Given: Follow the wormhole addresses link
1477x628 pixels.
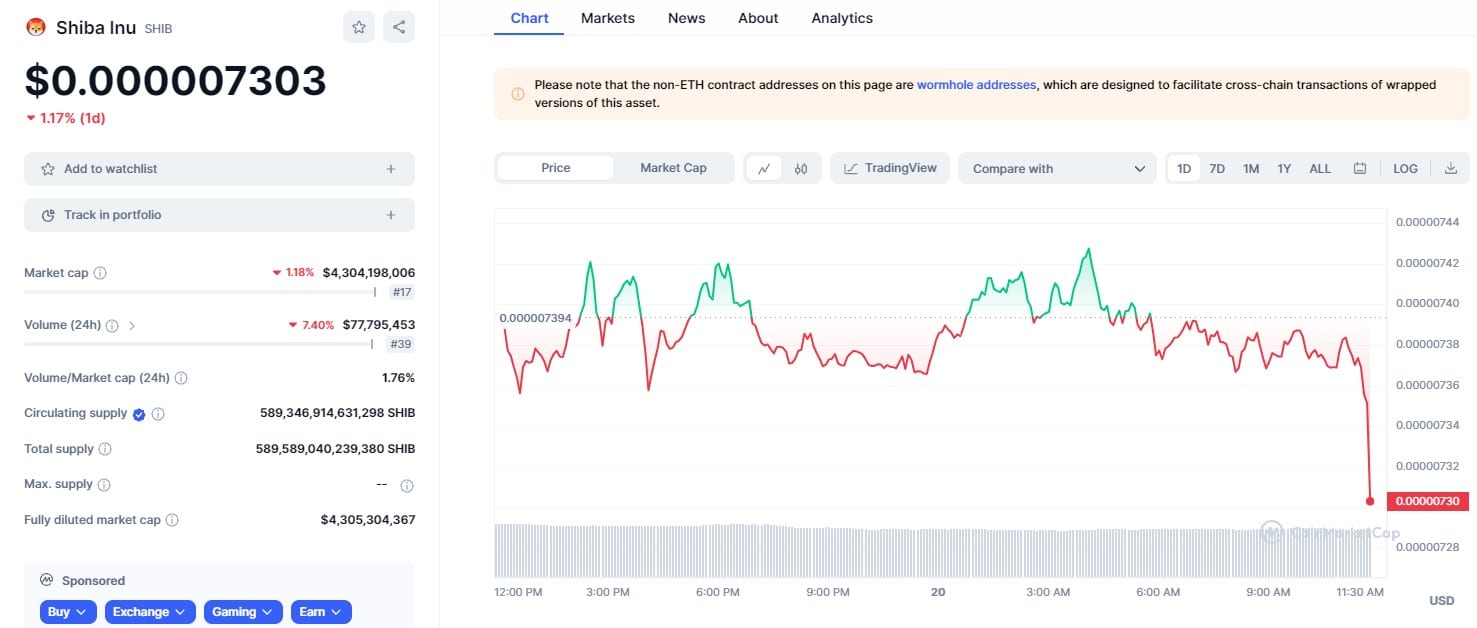Looking at the screenshot, I should tap(976, 85).
